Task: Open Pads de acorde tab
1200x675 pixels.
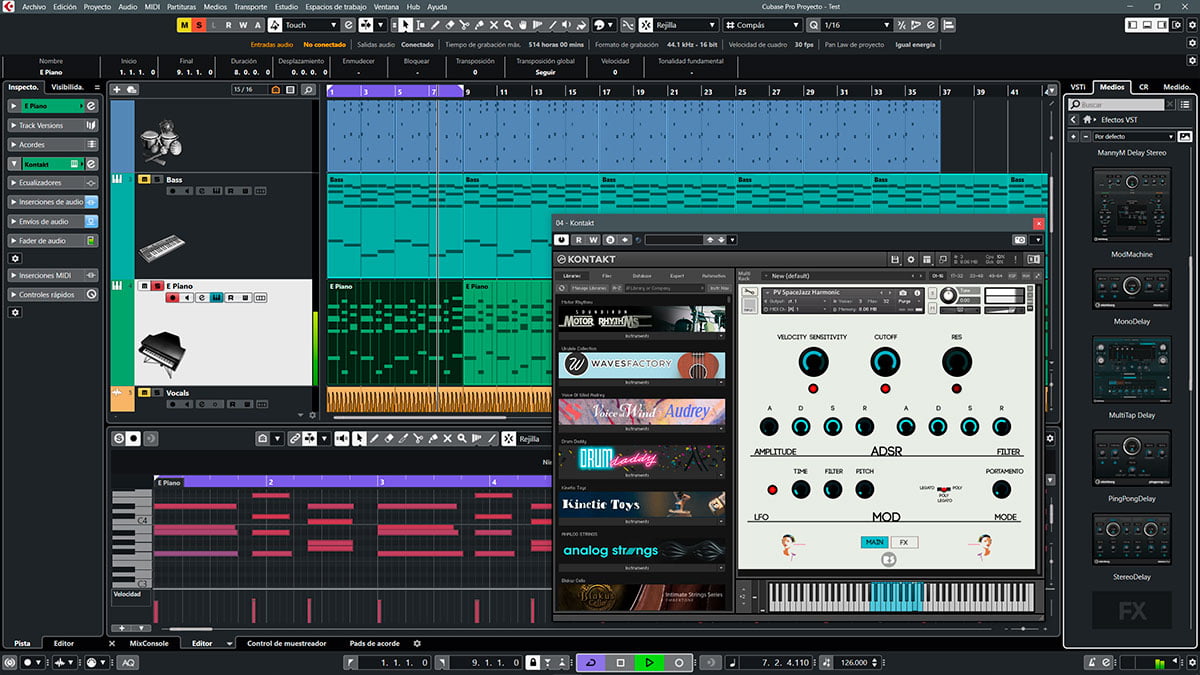Action: pos(374,643)
